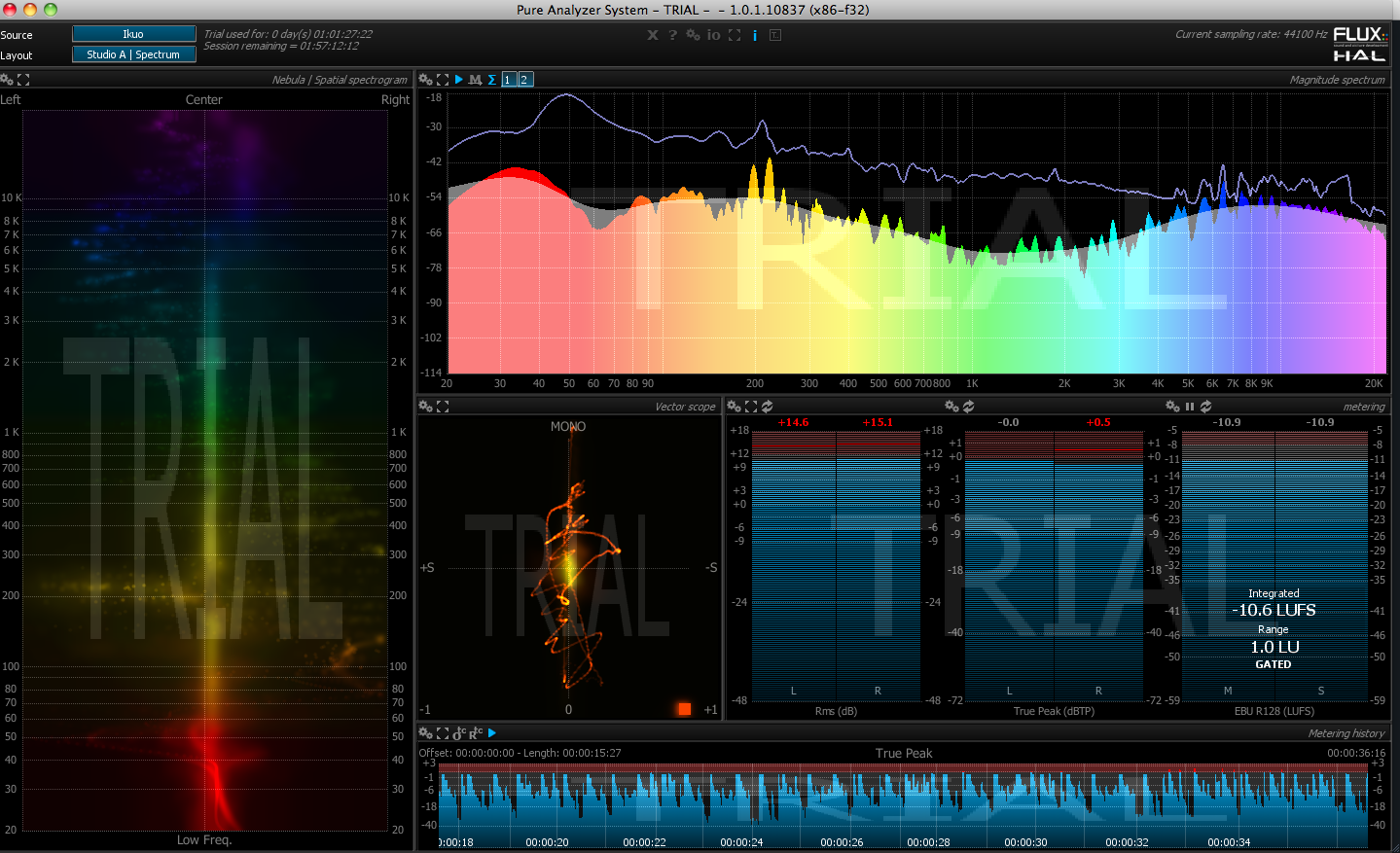Open the Ikuo source selector
The height and width of the screenshot is (853, 1400).
pyautogui.click(x=133, y=32)
